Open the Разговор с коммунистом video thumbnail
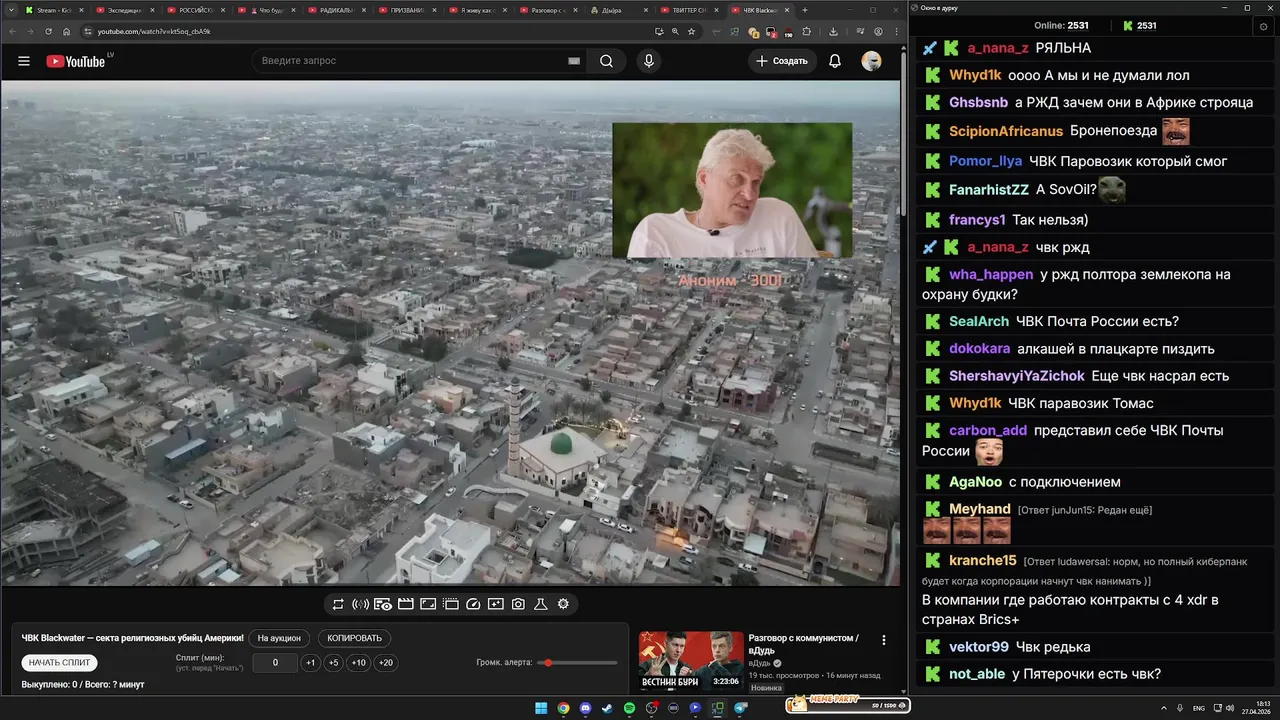This screenshot has height=720, width=1280. click(691, 661)
